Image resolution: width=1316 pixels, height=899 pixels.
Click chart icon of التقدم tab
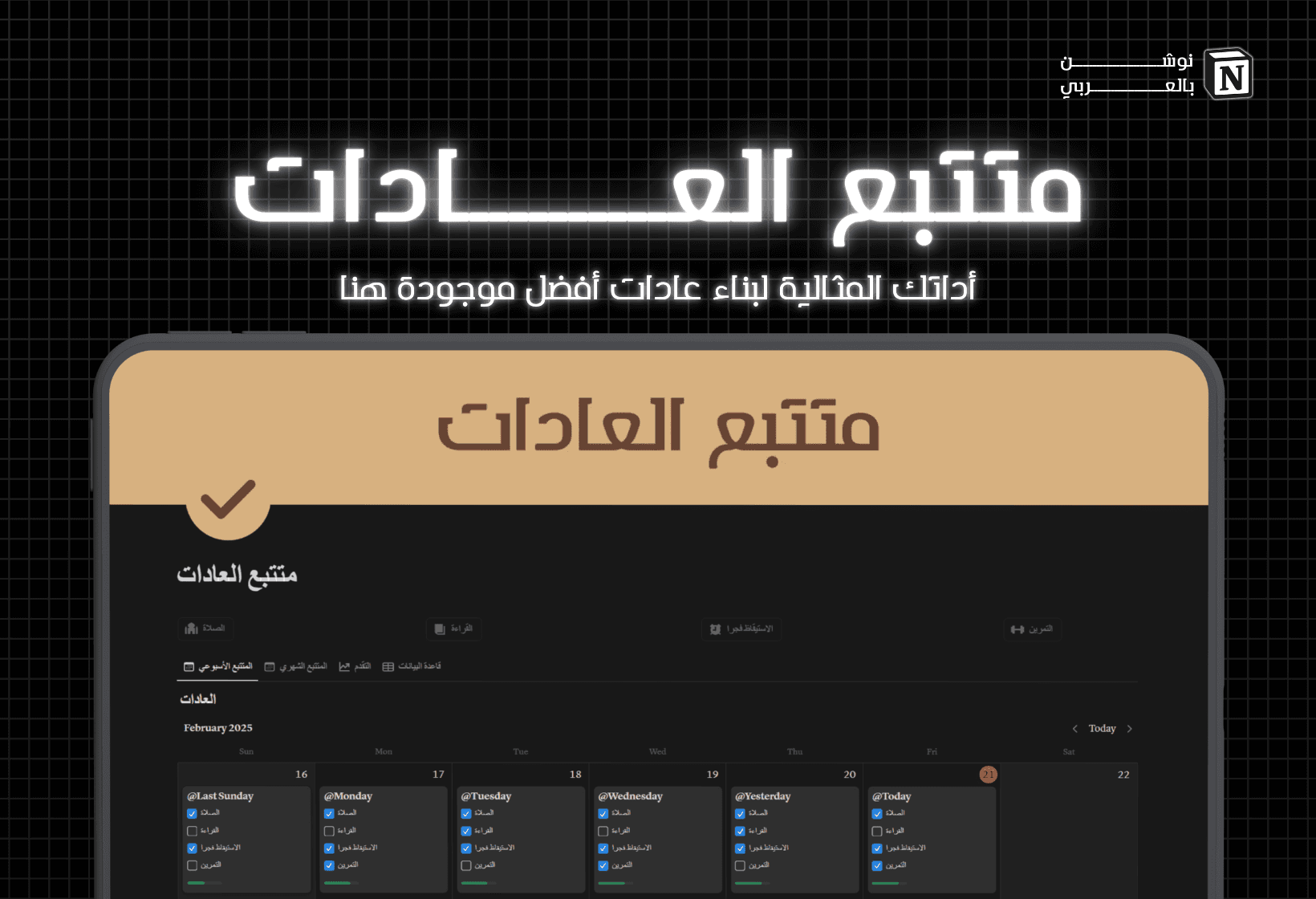(x=344, y=666)
